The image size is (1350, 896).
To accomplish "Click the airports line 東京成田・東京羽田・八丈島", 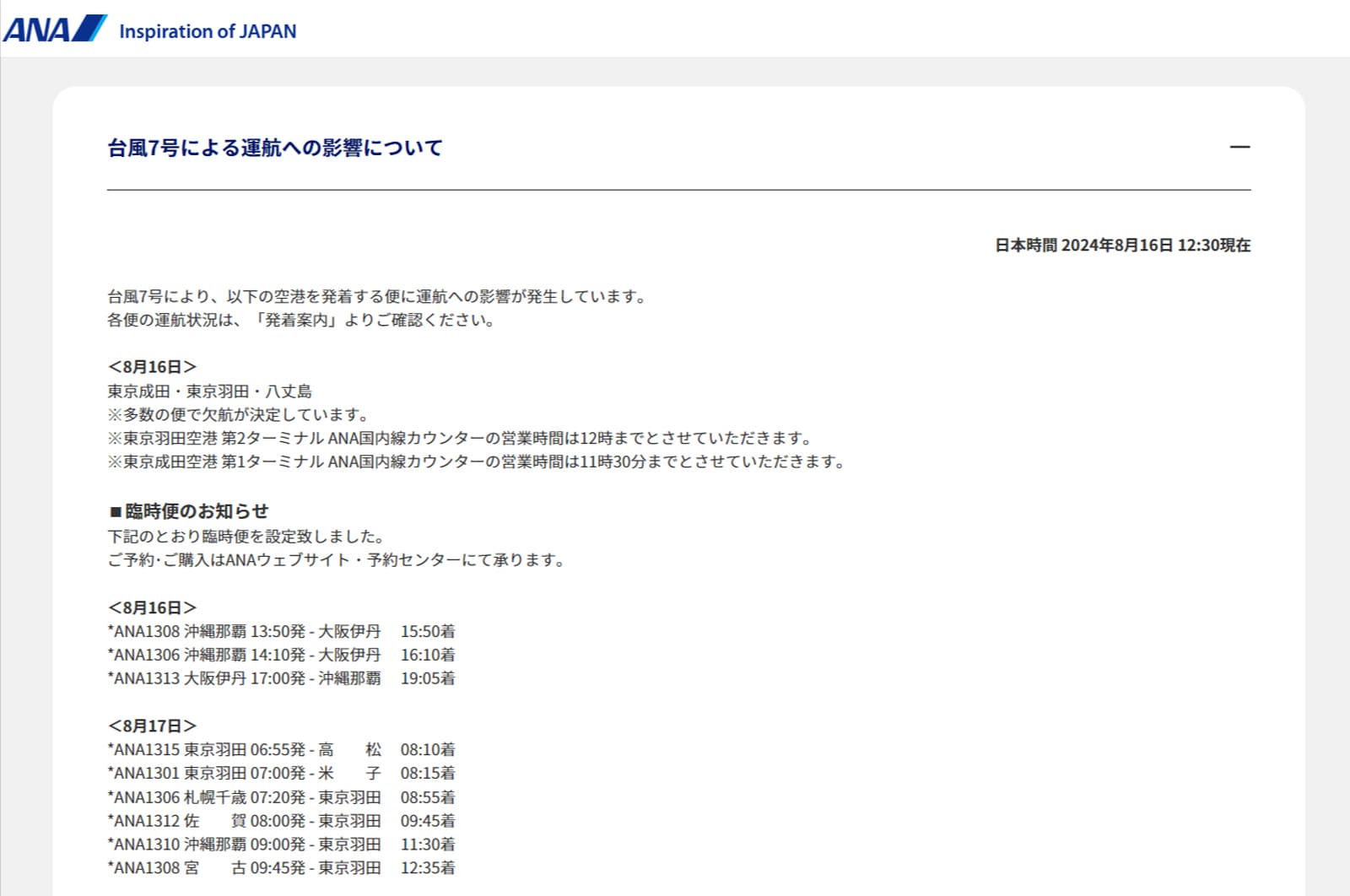I will (210, 391).
